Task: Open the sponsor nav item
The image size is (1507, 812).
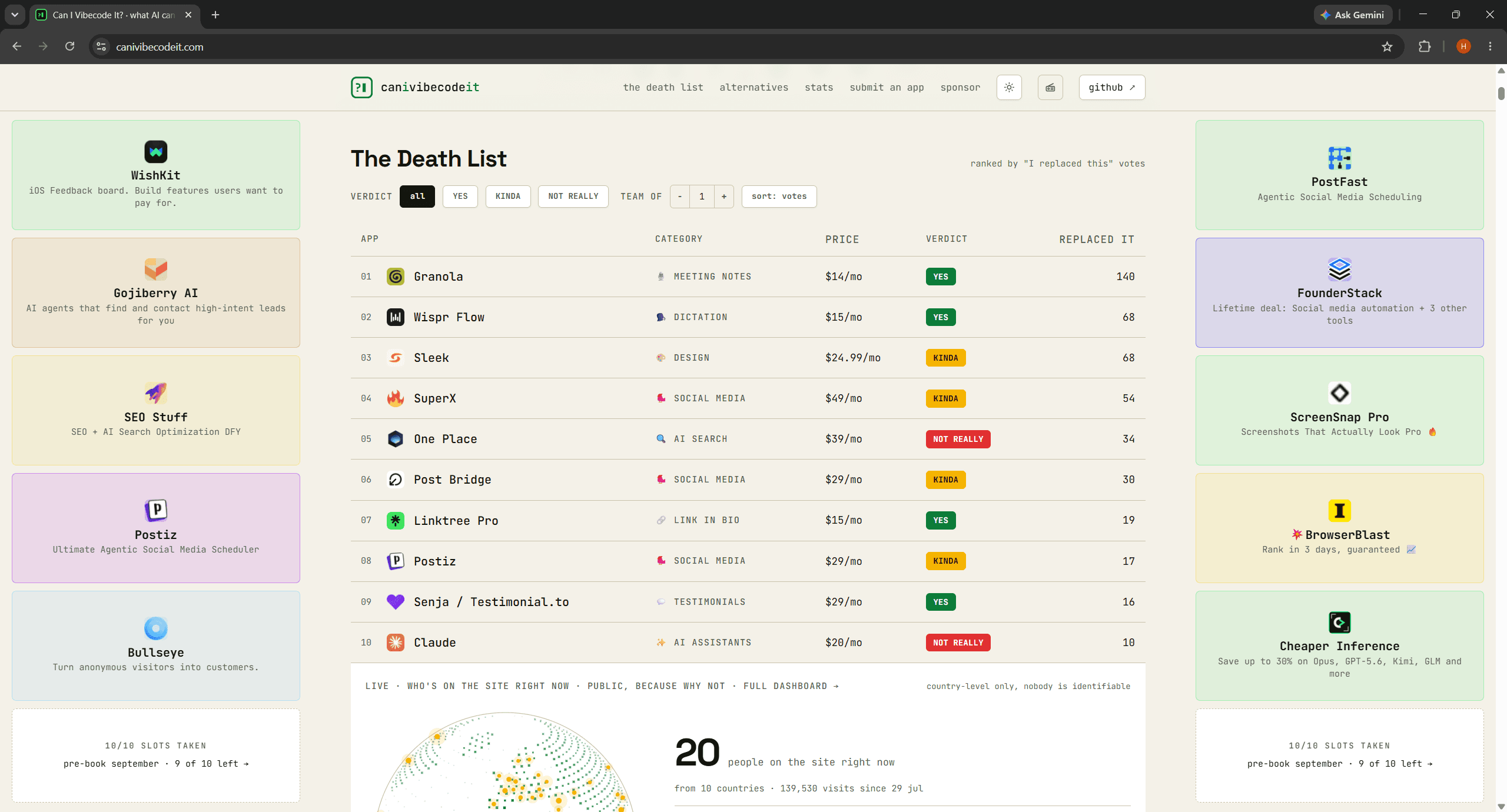Action: [960, 87]
